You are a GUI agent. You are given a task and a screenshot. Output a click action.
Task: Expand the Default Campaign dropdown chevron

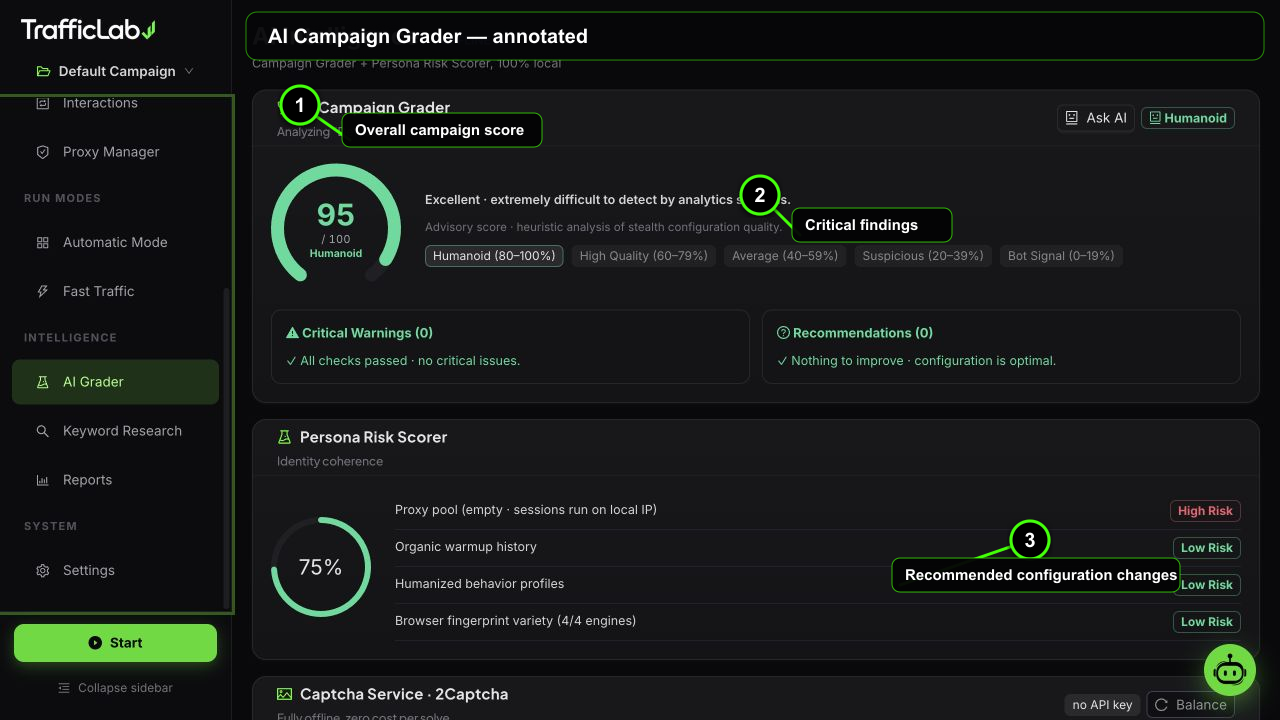click(x=189, y=71)
